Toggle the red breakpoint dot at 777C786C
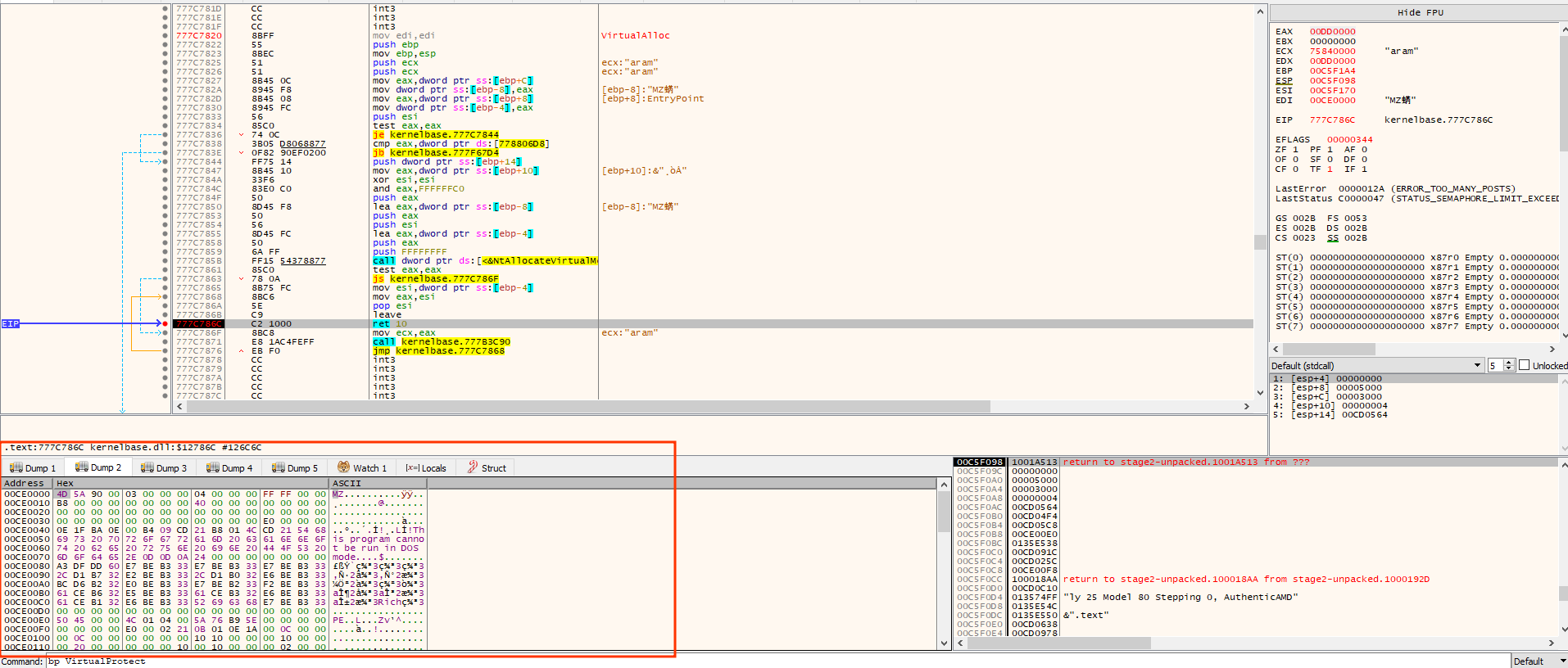This screenshot has width=1568, height=668. click(165, 324)
